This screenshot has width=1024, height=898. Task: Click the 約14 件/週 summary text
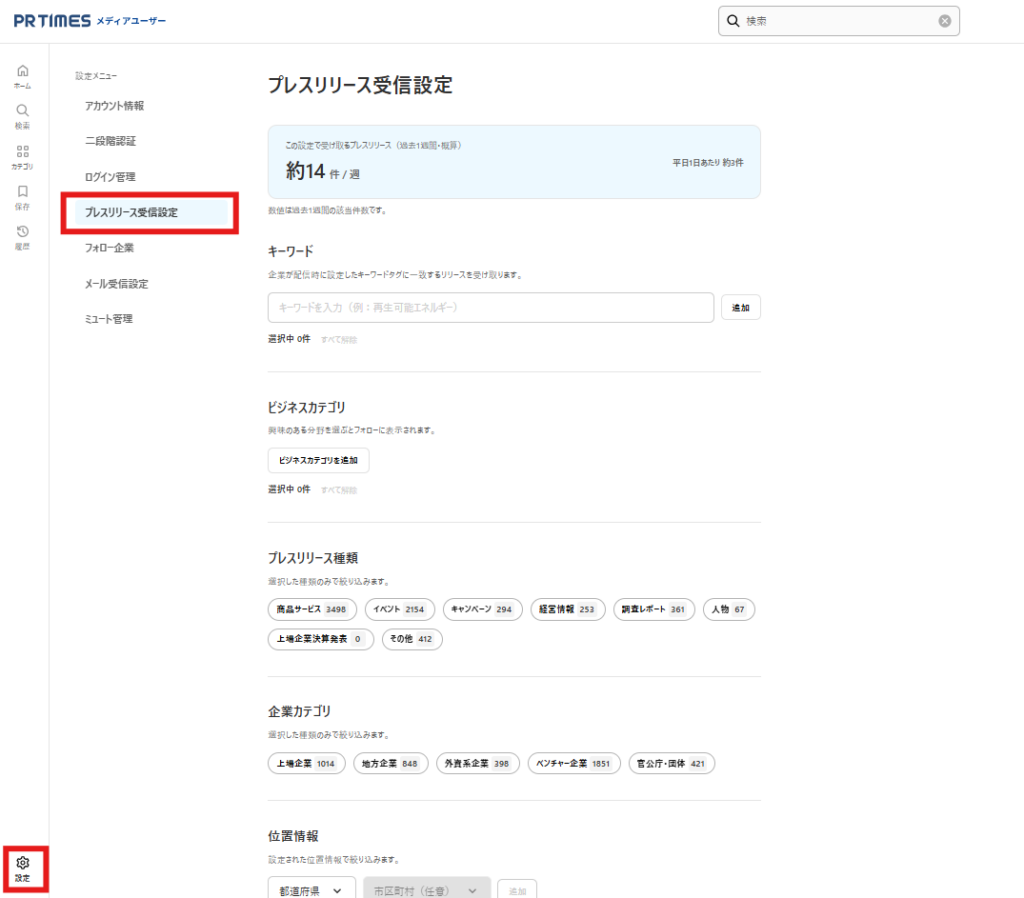pyautogui.click(x=323, y=172)
